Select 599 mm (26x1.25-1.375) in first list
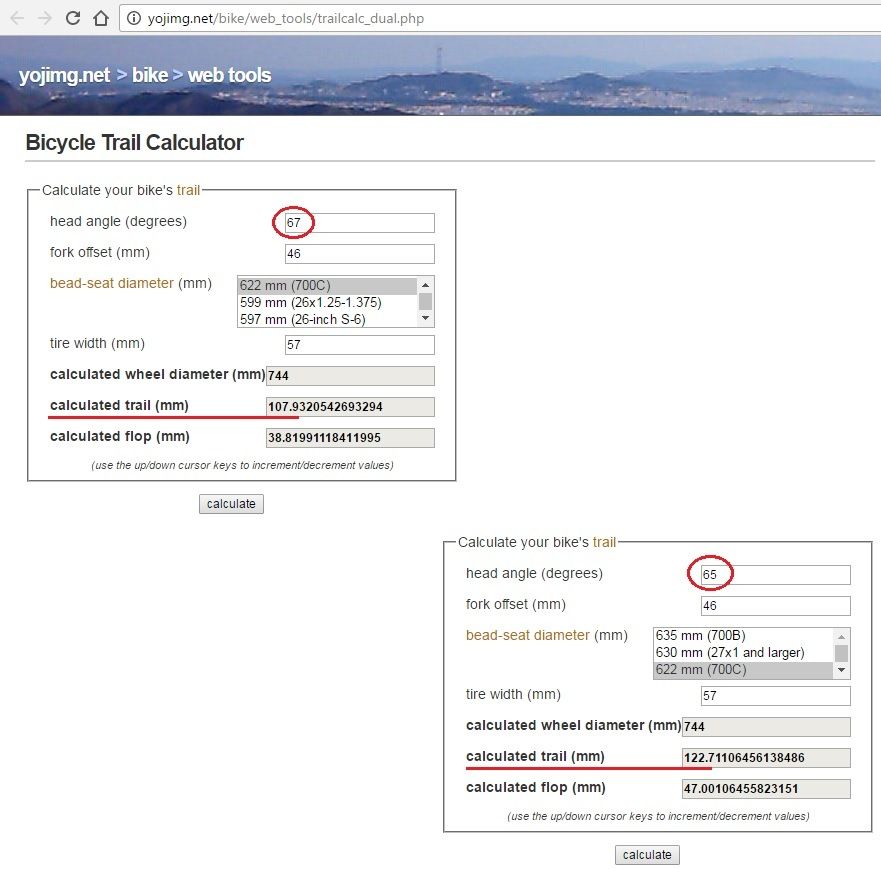This screenshot has width=881, height=869. (310, 302)
